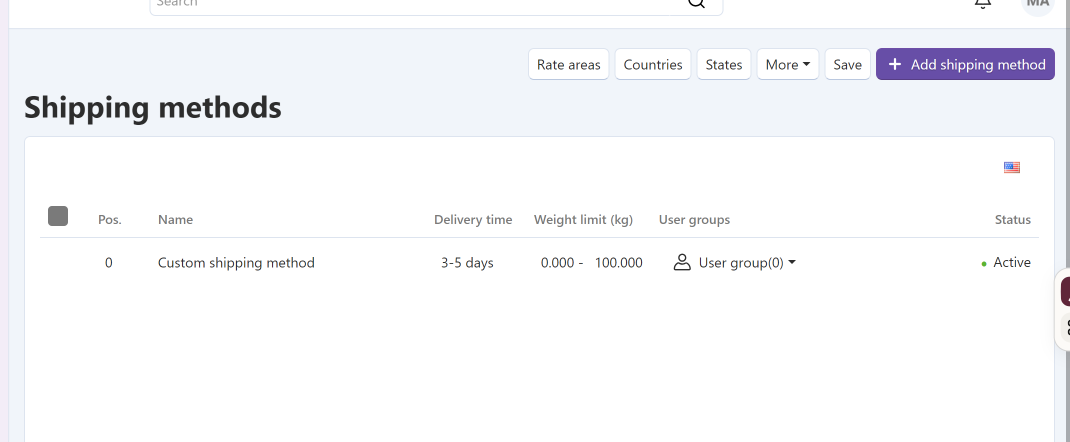Click the Weight limit (kg) header
The width and height of the screenshot is (1070, 442).
pos(583,220)
